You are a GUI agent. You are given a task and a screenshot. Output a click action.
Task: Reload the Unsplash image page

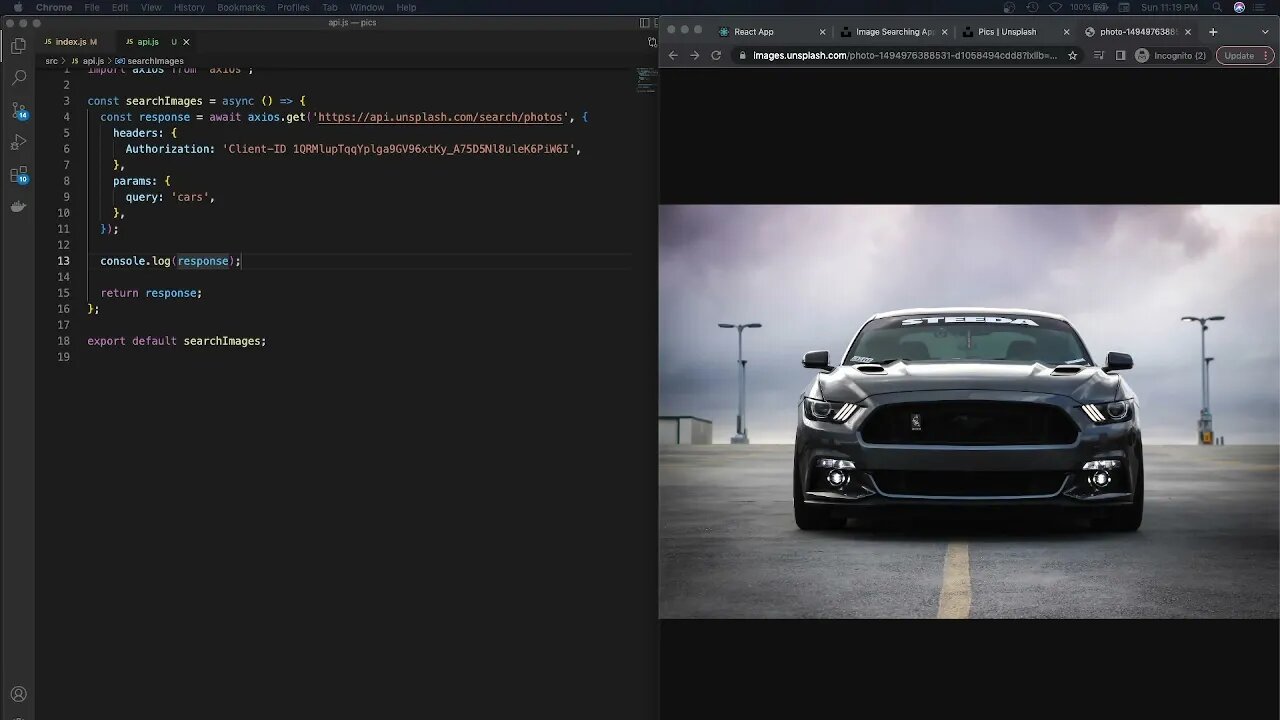coord(716,55)
